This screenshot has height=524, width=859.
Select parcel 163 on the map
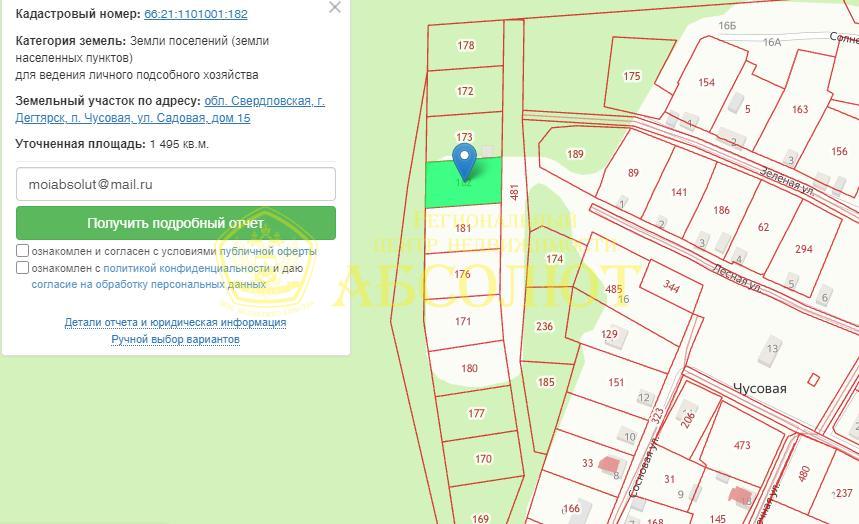point(800,109)
